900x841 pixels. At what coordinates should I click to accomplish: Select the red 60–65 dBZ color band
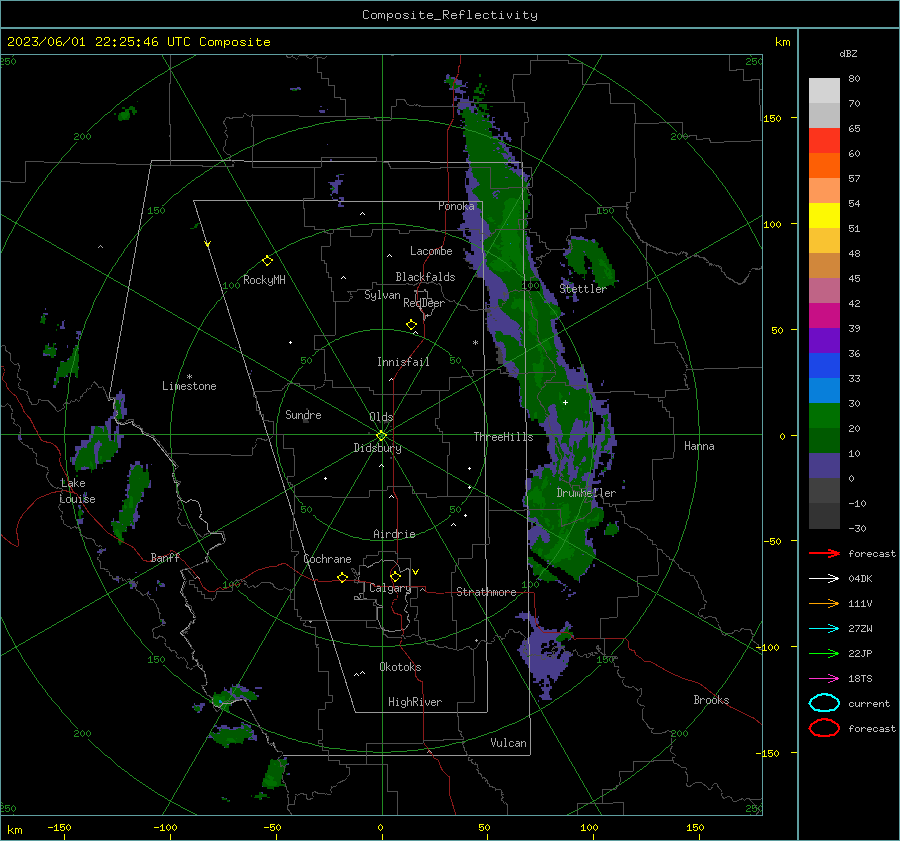[824, 141]
